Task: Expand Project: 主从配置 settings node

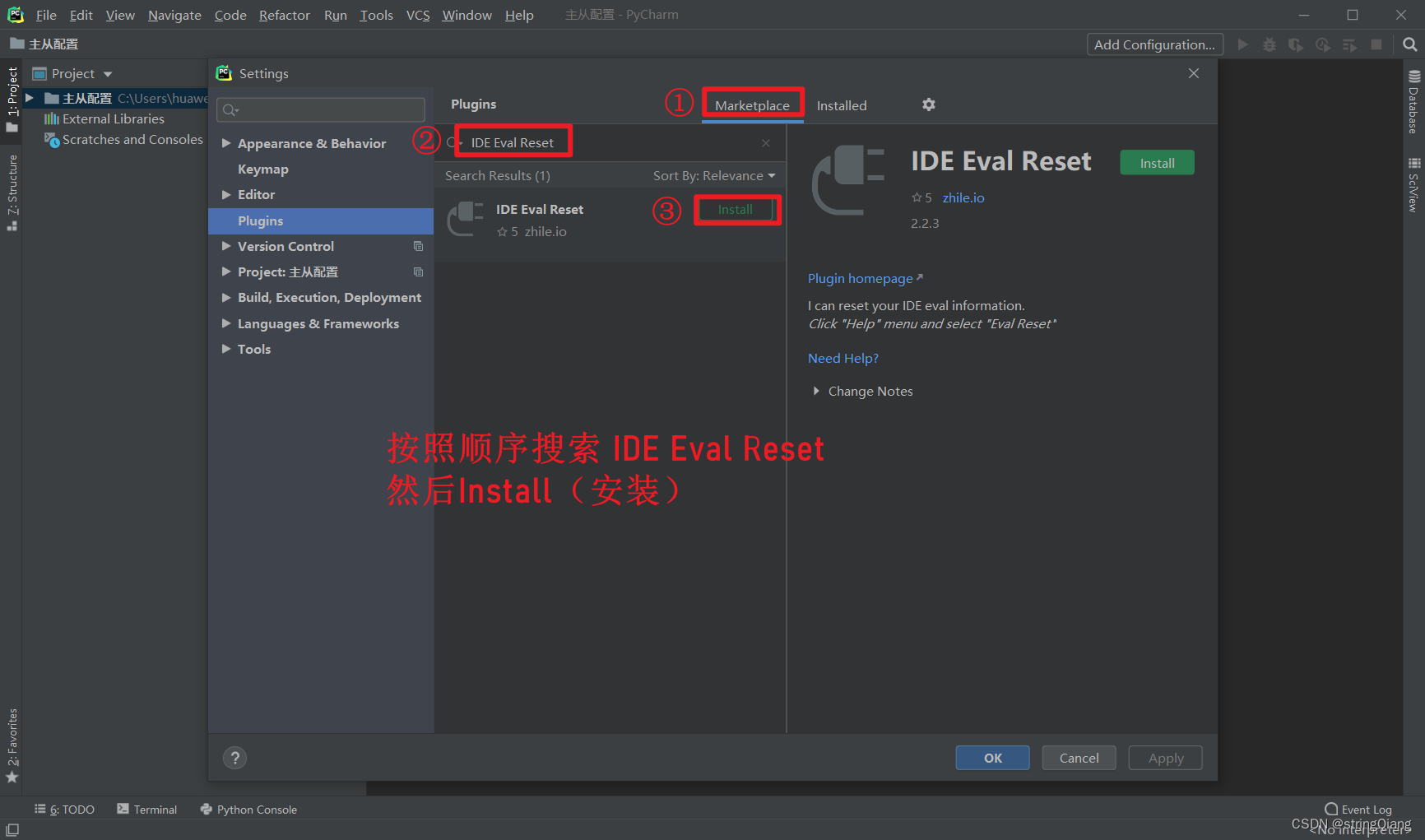Action: [226, 271]
